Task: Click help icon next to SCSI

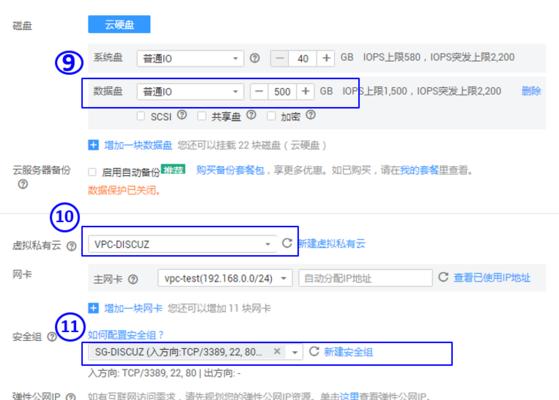Action: click(182, 115)
